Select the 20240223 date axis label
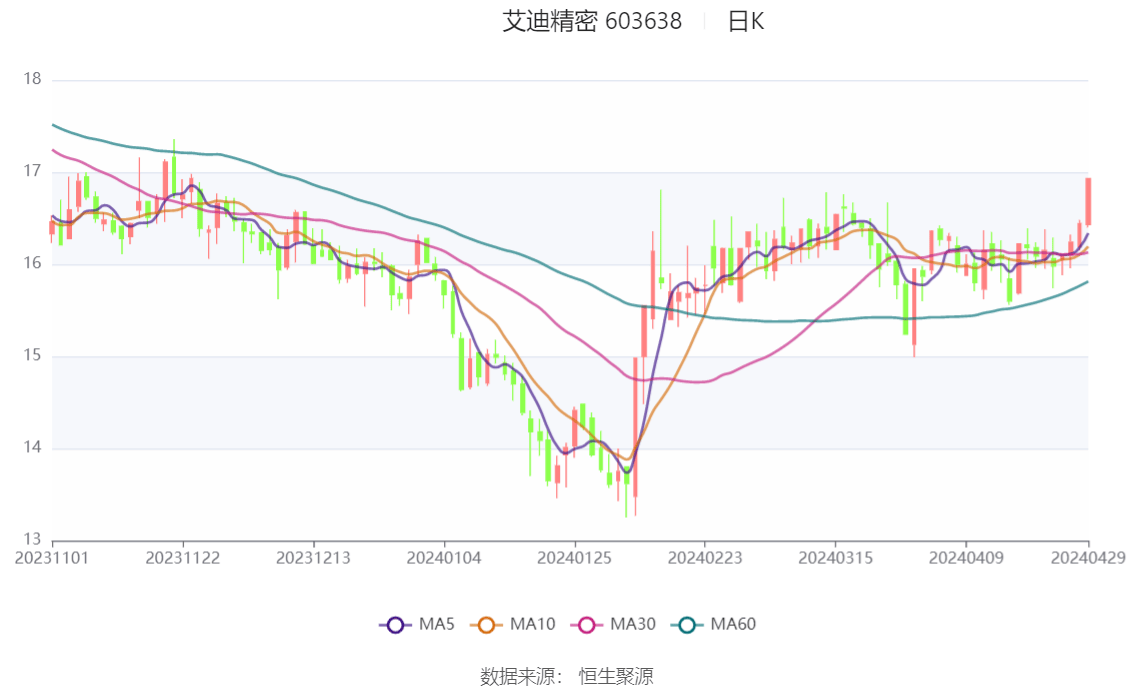 pyautogui.click(x=705, y=558)
